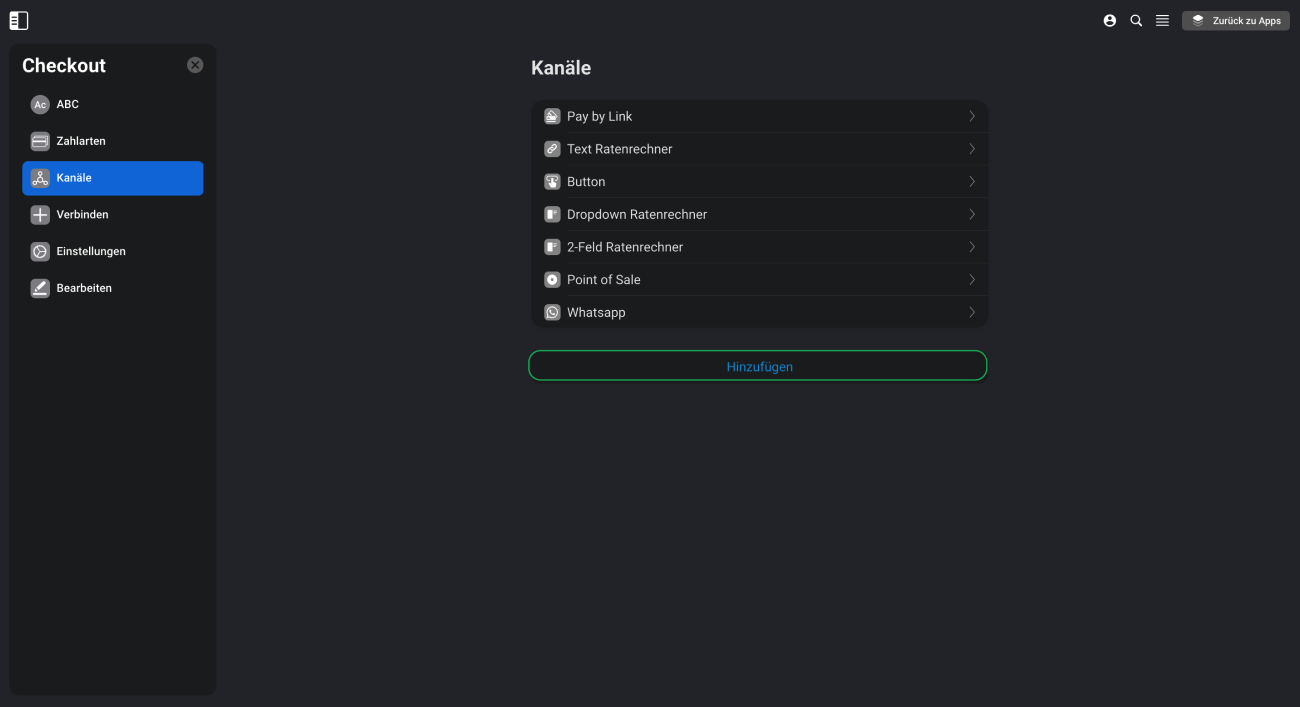Open the Verbinden menu item

[x=113, y=215]
